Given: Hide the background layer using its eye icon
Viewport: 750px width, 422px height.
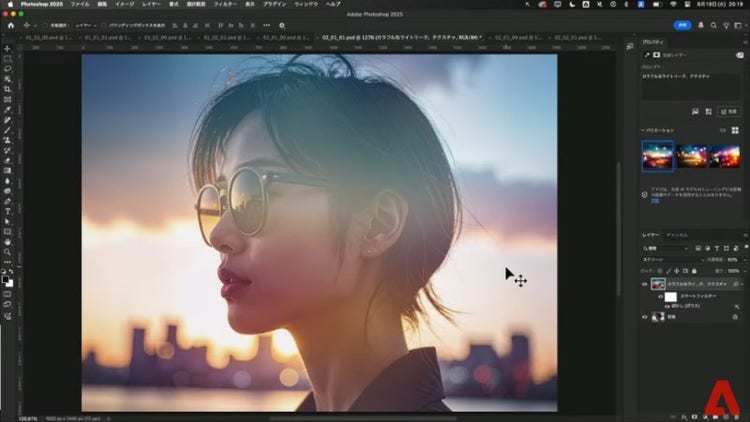Looking at the screenshot, I should point(644,316).
